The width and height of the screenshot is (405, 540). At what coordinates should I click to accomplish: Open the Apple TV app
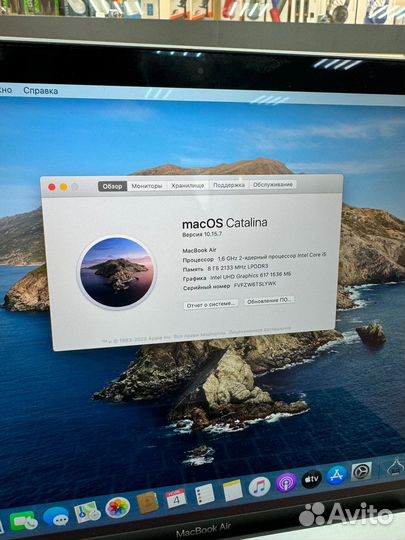coord(311,479)
